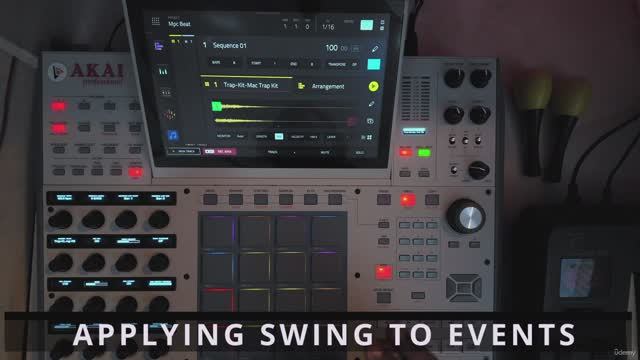The image size is (640, 360).
Task: Open the TRANSPOSE setting field
Action: (342, 64)
